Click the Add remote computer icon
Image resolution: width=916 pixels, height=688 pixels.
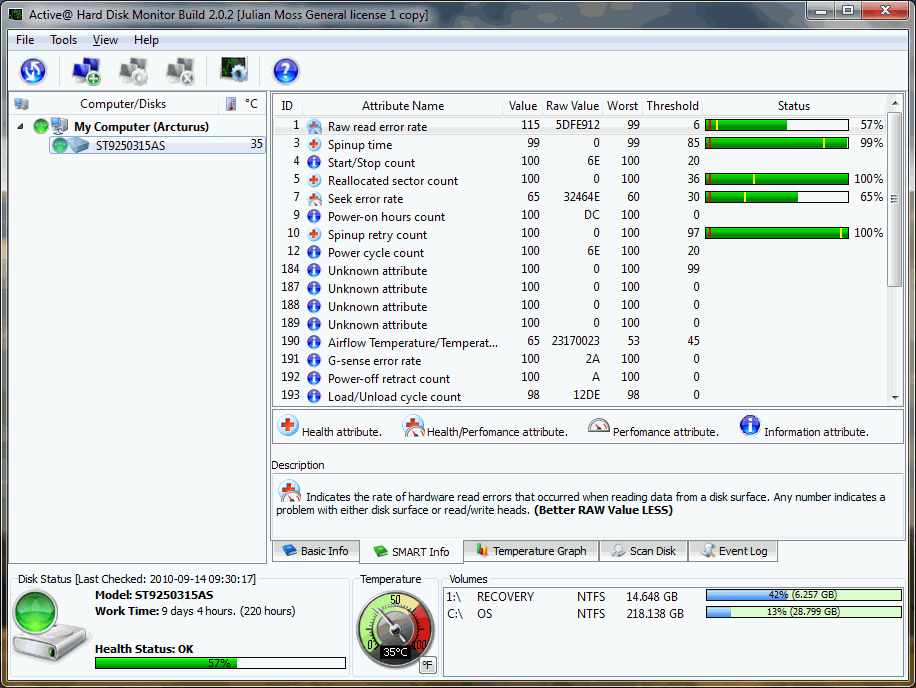tap(86, 71)
